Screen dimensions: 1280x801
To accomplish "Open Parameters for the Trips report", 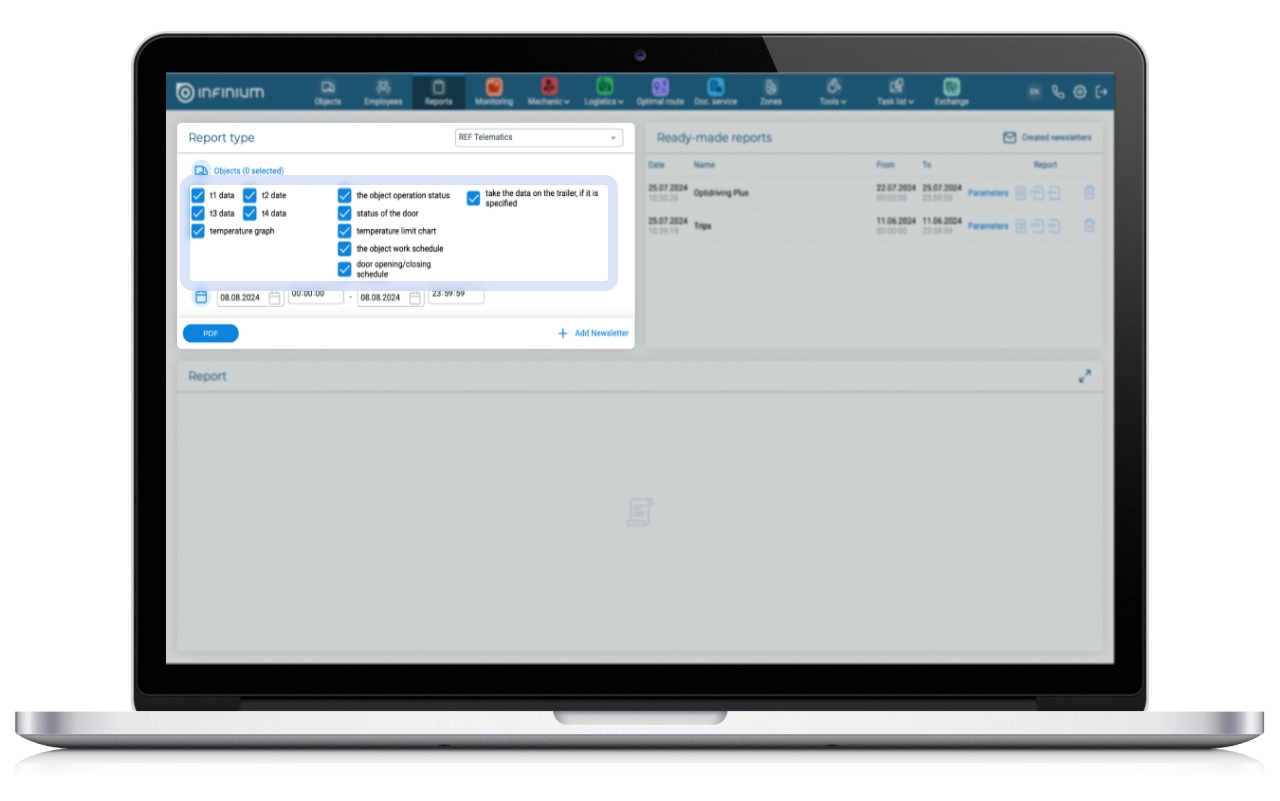I will coord(987,226).
